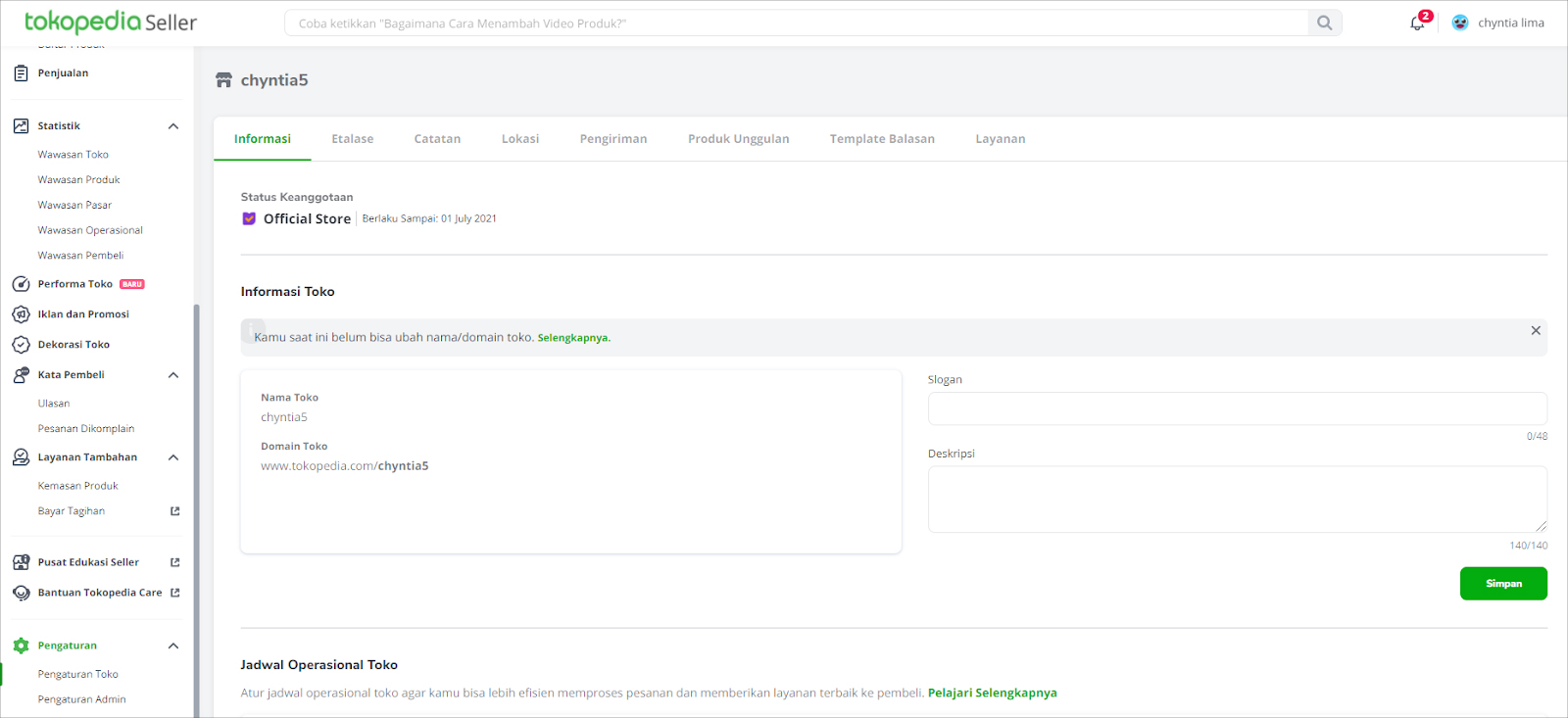Image resolution: width=1568 pixels, height=718 pixels.
Task: Click the Dekorasi Toko icon
Action: coord(21,345)
